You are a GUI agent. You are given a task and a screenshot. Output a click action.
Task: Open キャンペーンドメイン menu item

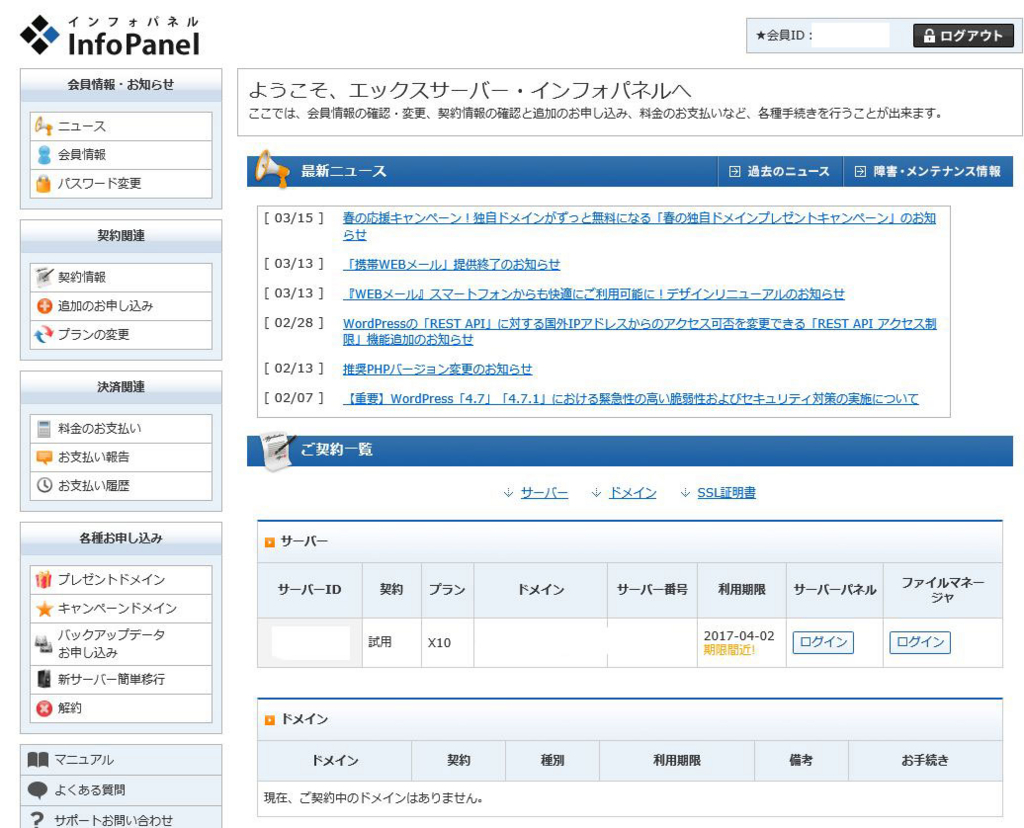pyautogui.click(x=121, y=608)
